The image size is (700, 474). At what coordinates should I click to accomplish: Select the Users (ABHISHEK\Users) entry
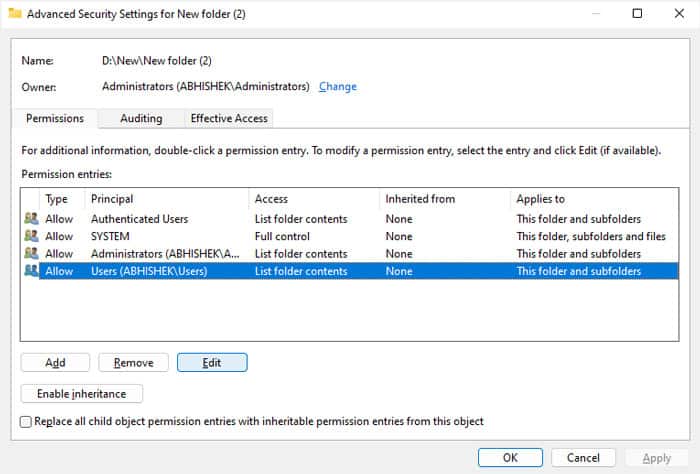pos(350,271)
